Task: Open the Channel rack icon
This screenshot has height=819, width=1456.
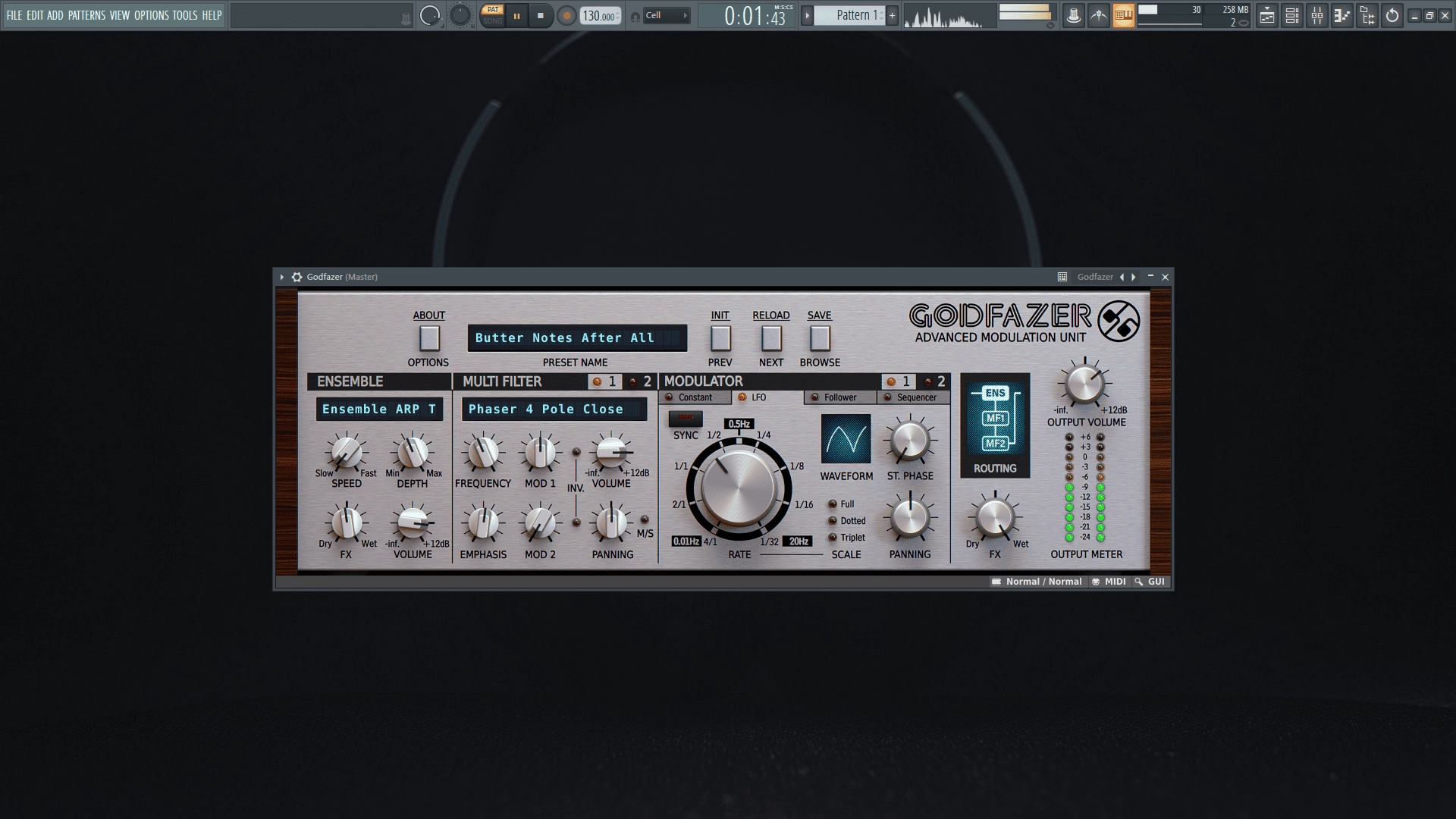Action: [1292, 15]
